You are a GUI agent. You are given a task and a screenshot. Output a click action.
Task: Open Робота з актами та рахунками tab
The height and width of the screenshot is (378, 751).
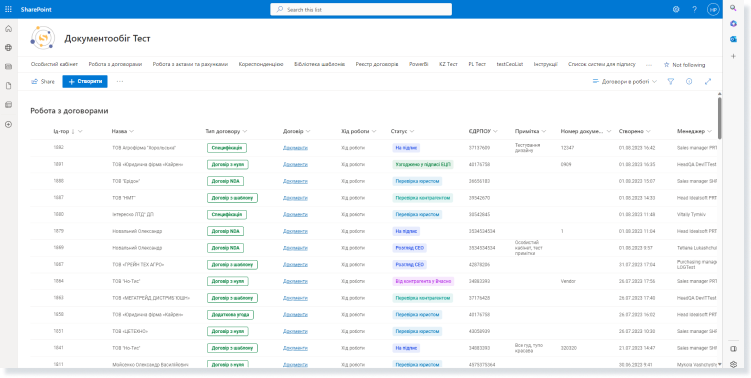click(190, 64)
